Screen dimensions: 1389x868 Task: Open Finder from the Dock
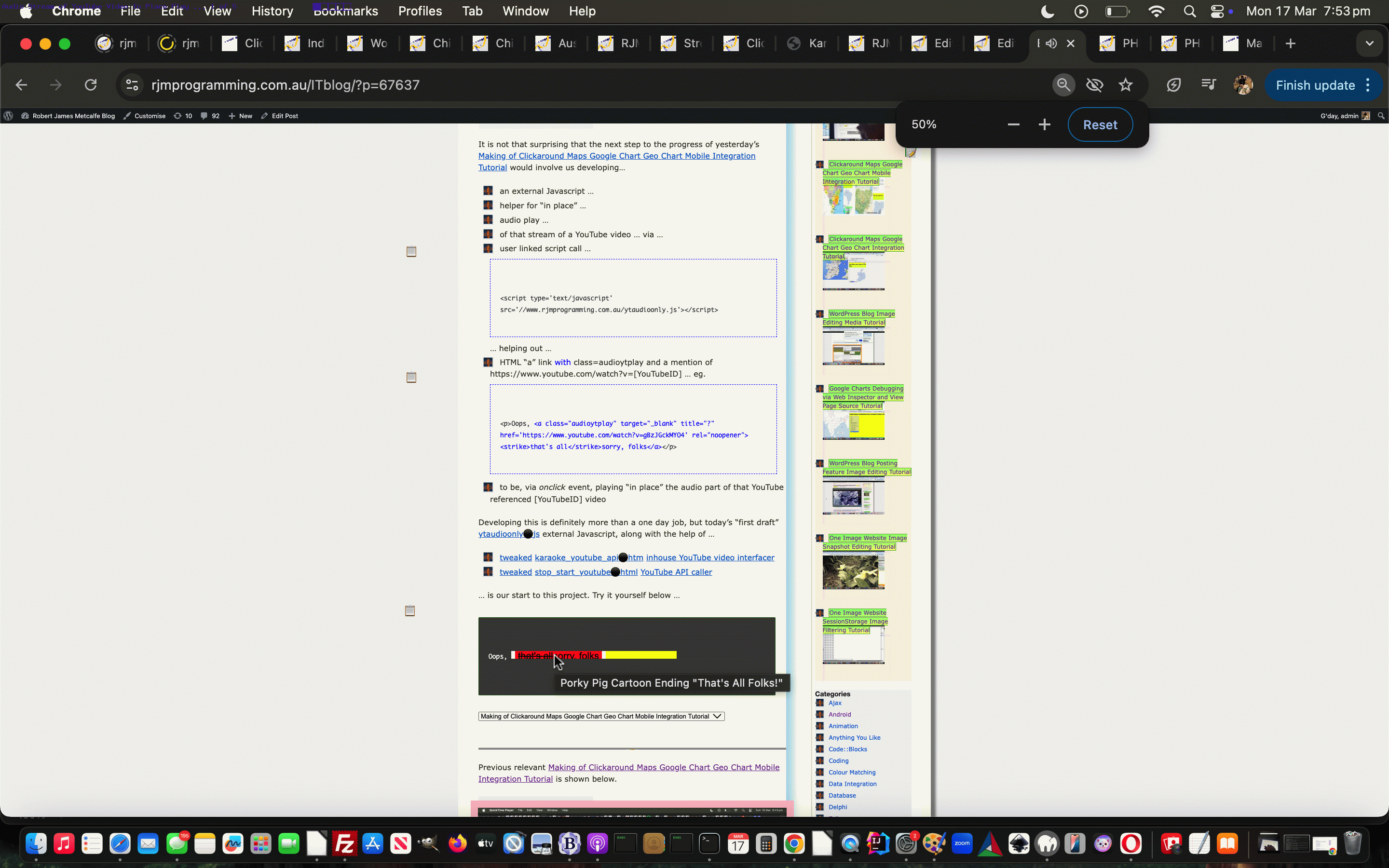coord(36,843)
